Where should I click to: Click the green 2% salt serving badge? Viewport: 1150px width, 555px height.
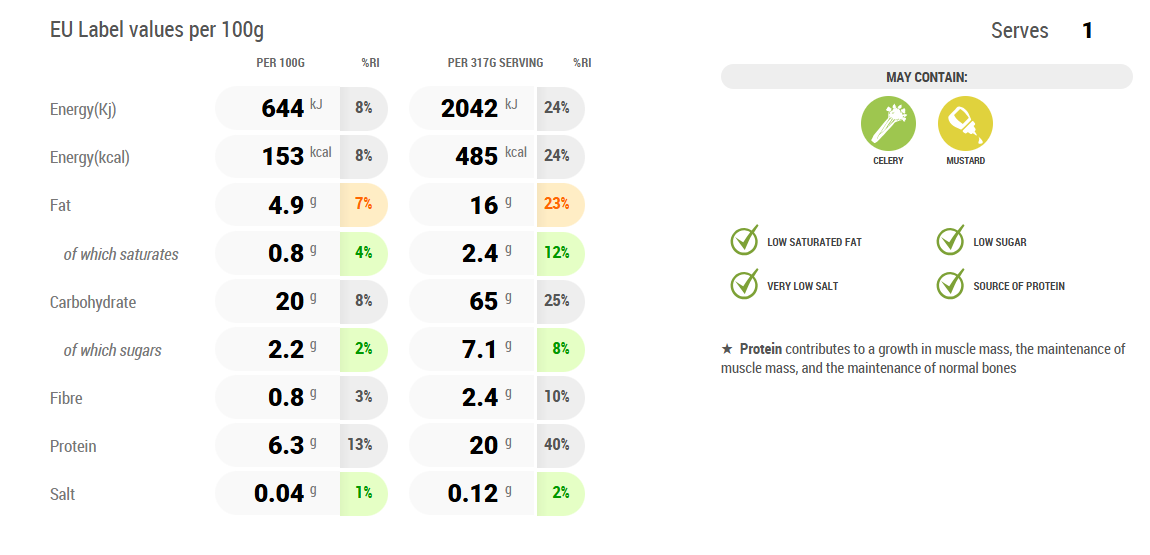(560, 493)
